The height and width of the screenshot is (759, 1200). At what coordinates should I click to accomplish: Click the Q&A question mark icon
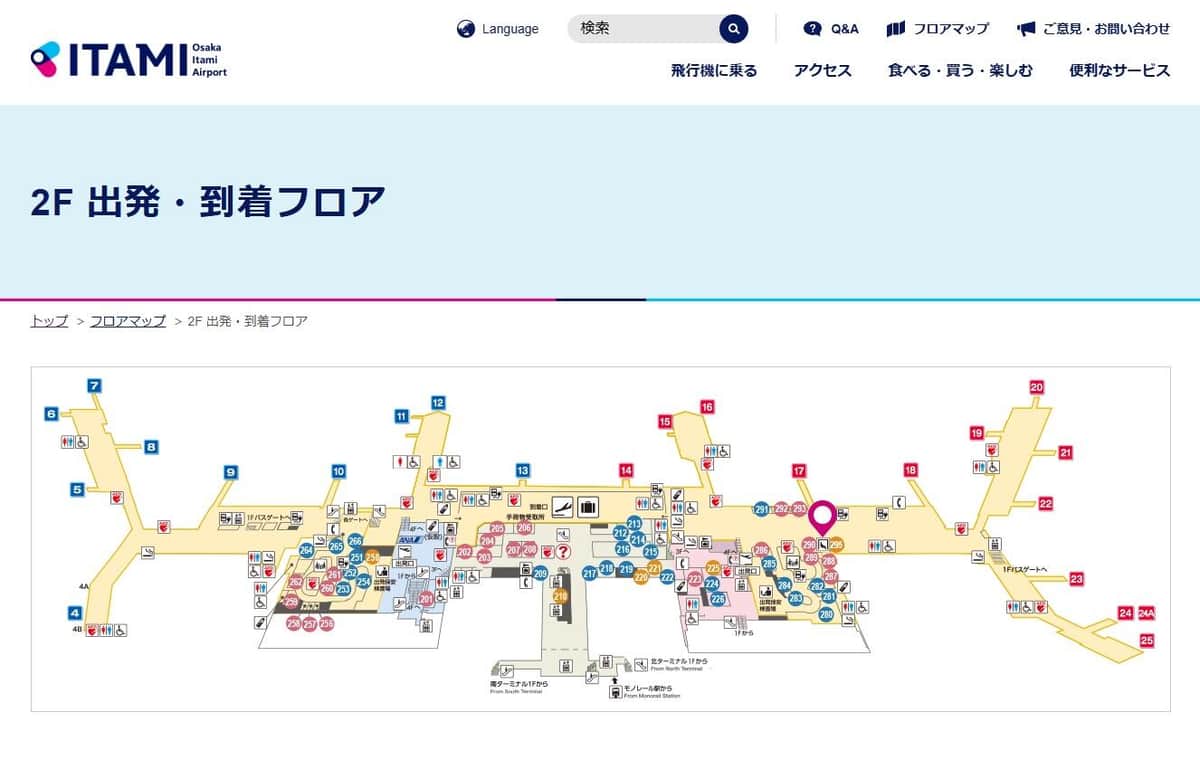[x=813, y=29]
